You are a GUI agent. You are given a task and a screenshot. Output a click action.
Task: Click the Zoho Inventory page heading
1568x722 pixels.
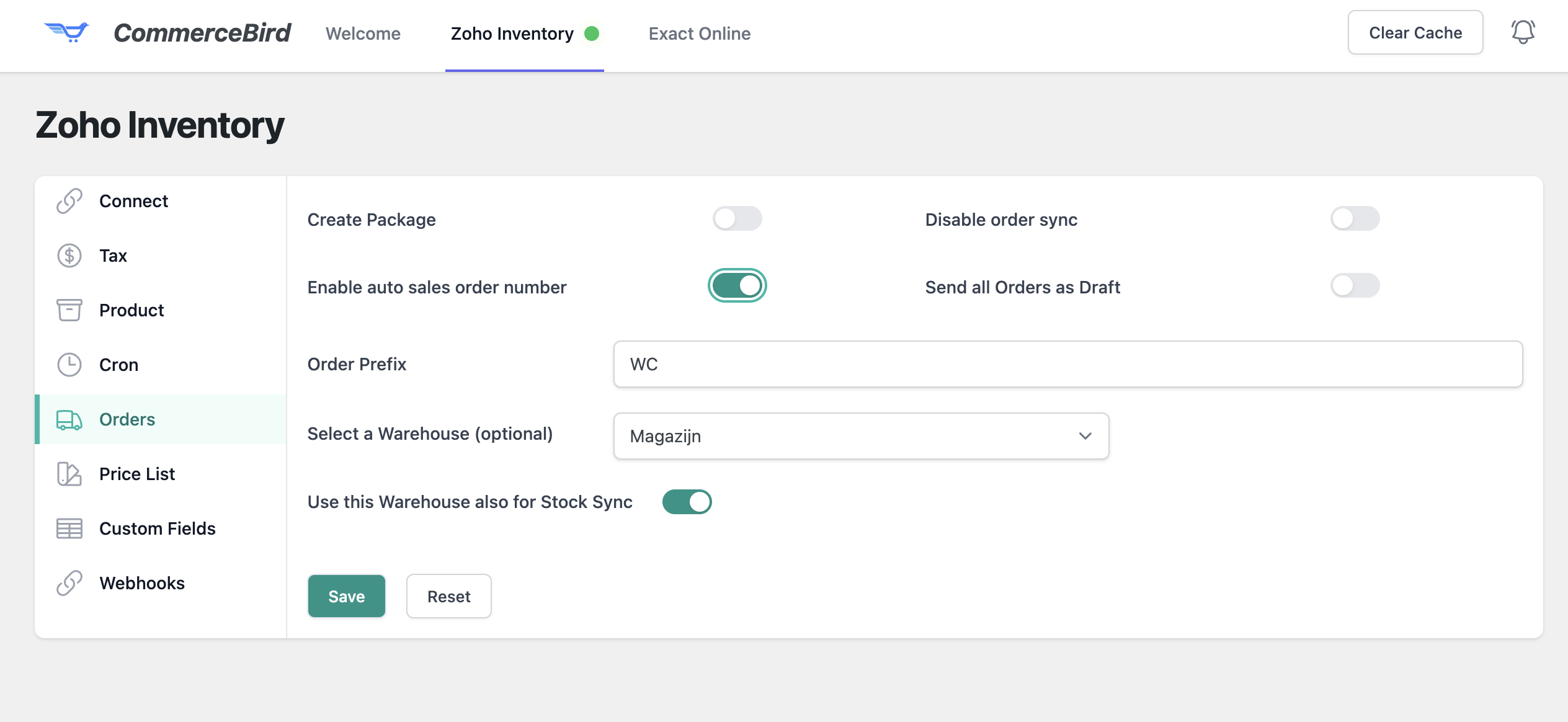click(159, 125)
